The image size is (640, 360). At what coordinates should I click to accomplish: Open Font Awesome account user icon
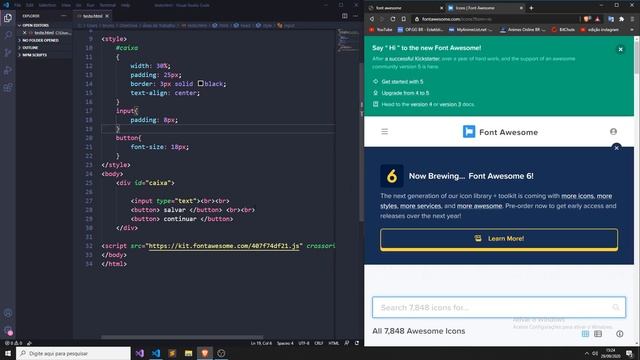pos(613,131)
